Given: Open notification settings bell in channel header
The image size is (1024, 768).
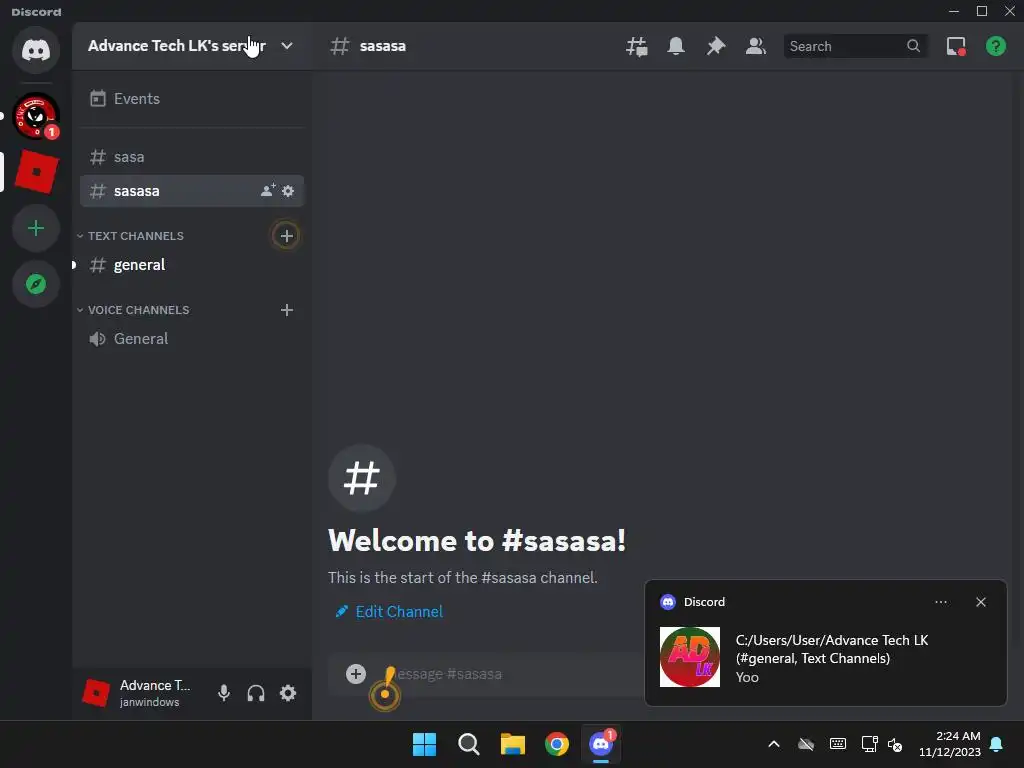Looking at the screenshot, I should pos(676,46).
